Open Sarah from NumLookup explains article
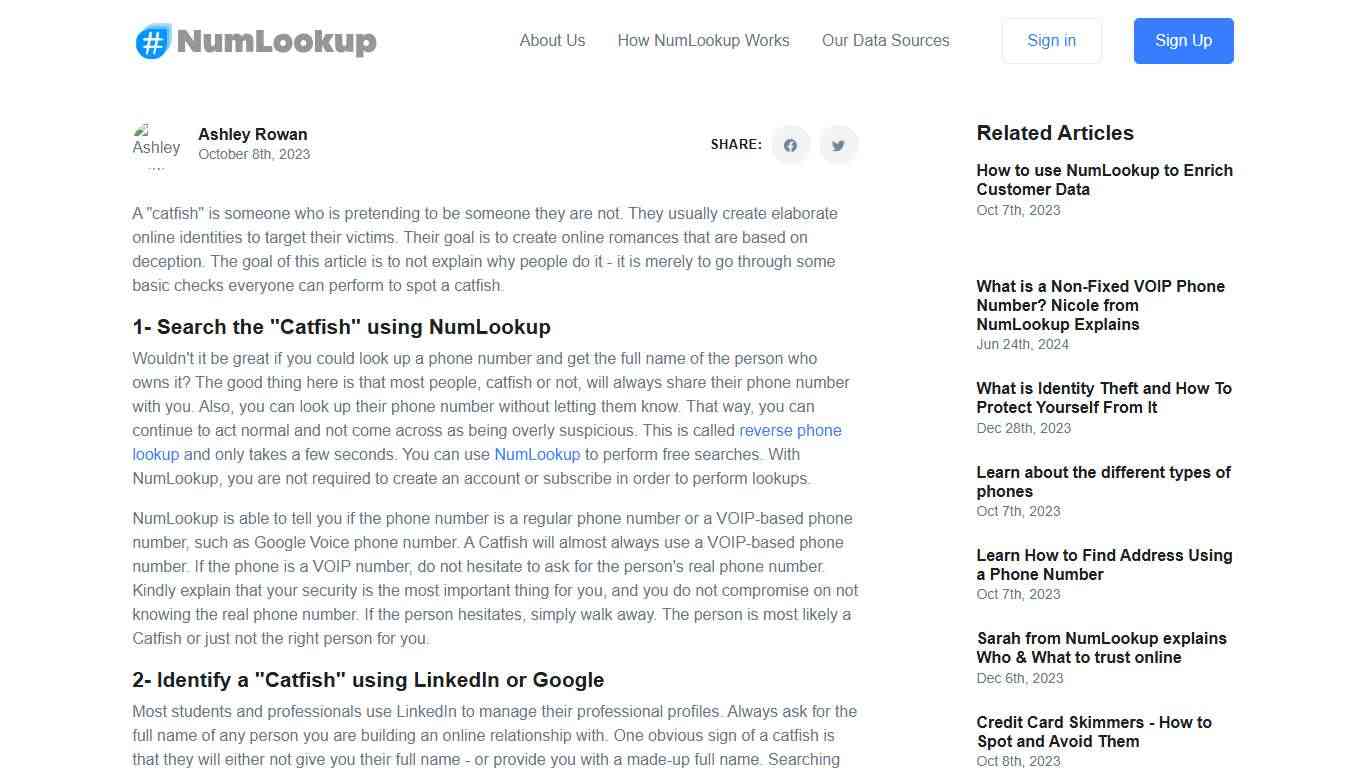The image size is (1366, 768). click(1101, 648)
